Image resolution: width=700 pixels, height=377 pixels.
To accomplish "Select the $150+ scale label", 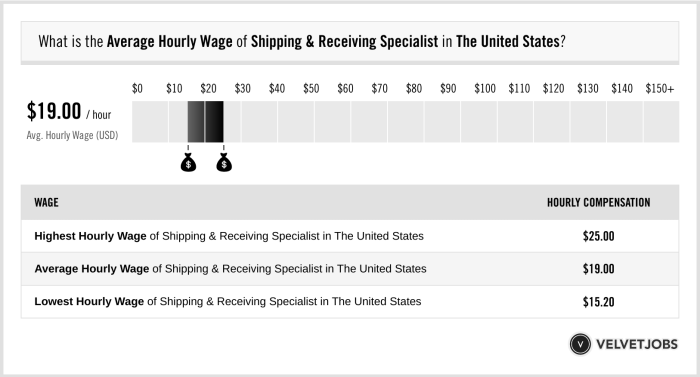I will click(x=659, y=88).
